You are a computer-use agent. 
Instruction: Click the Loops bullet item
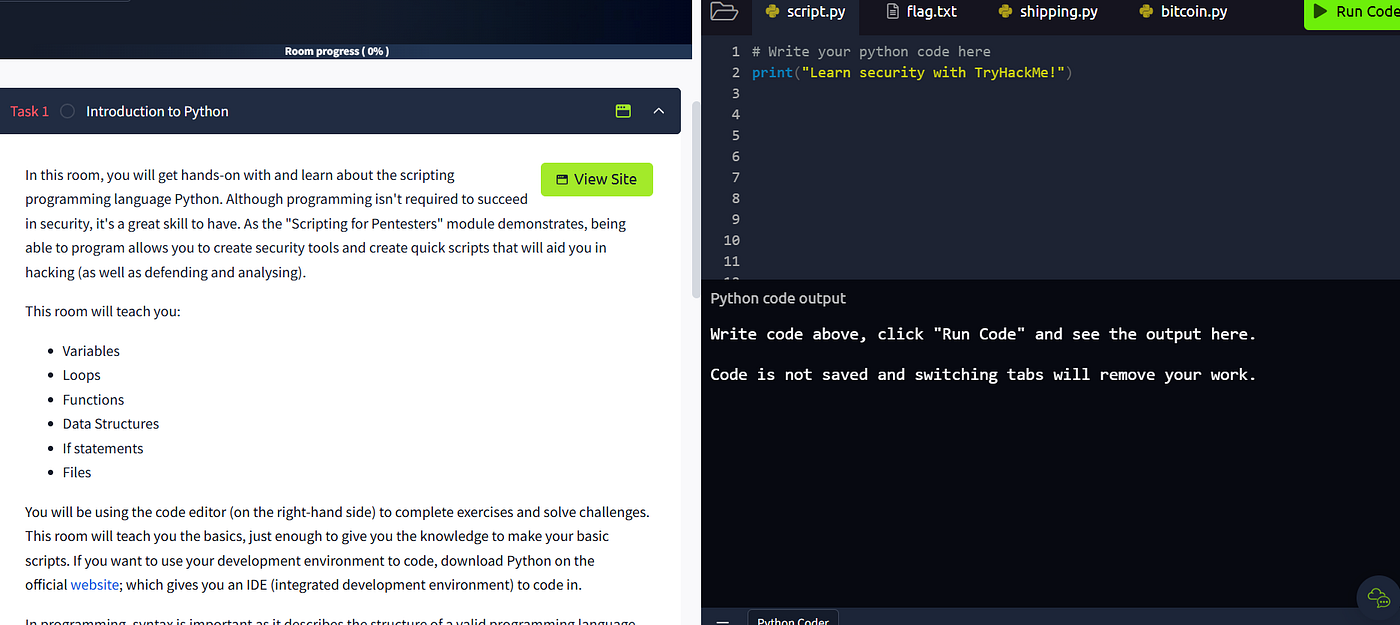coord(82,375)
